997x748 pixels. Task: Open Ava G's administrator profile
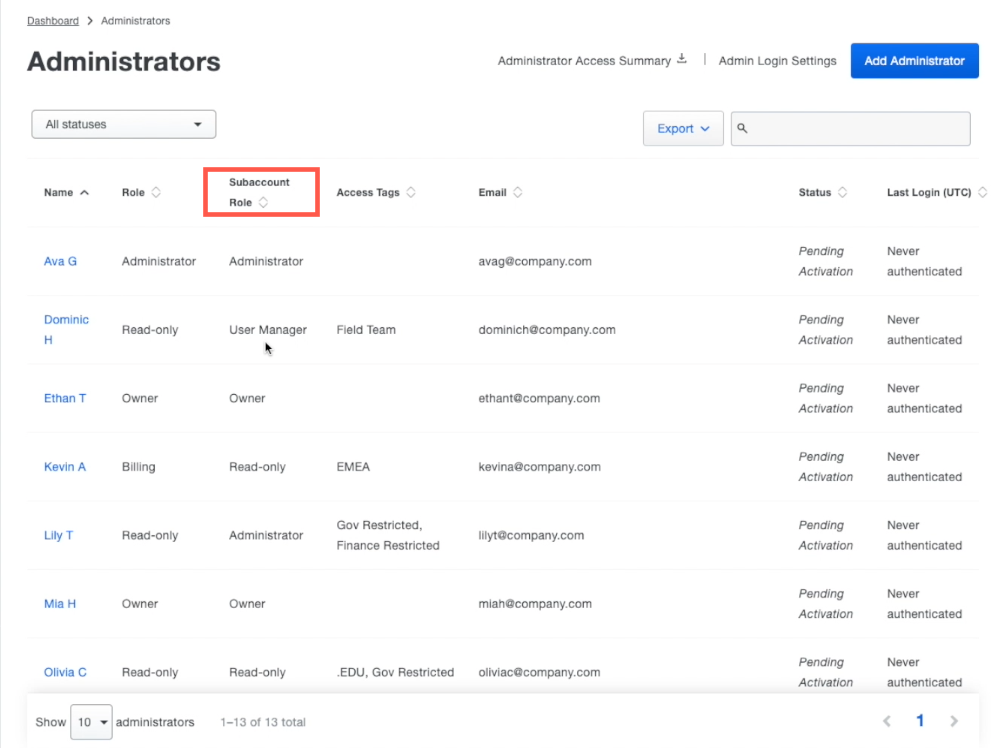pos(60,260)
